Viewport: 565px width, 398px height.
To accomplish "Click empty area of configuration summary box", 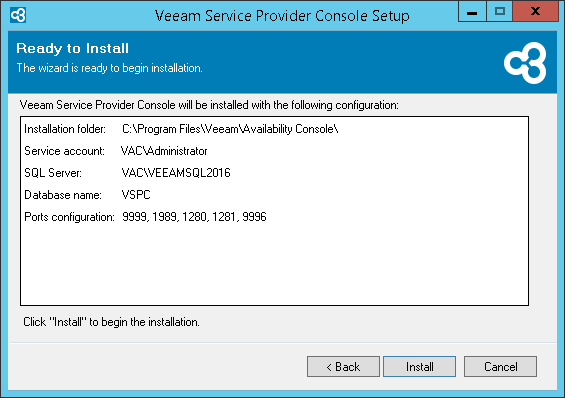I will click(274, 267).
